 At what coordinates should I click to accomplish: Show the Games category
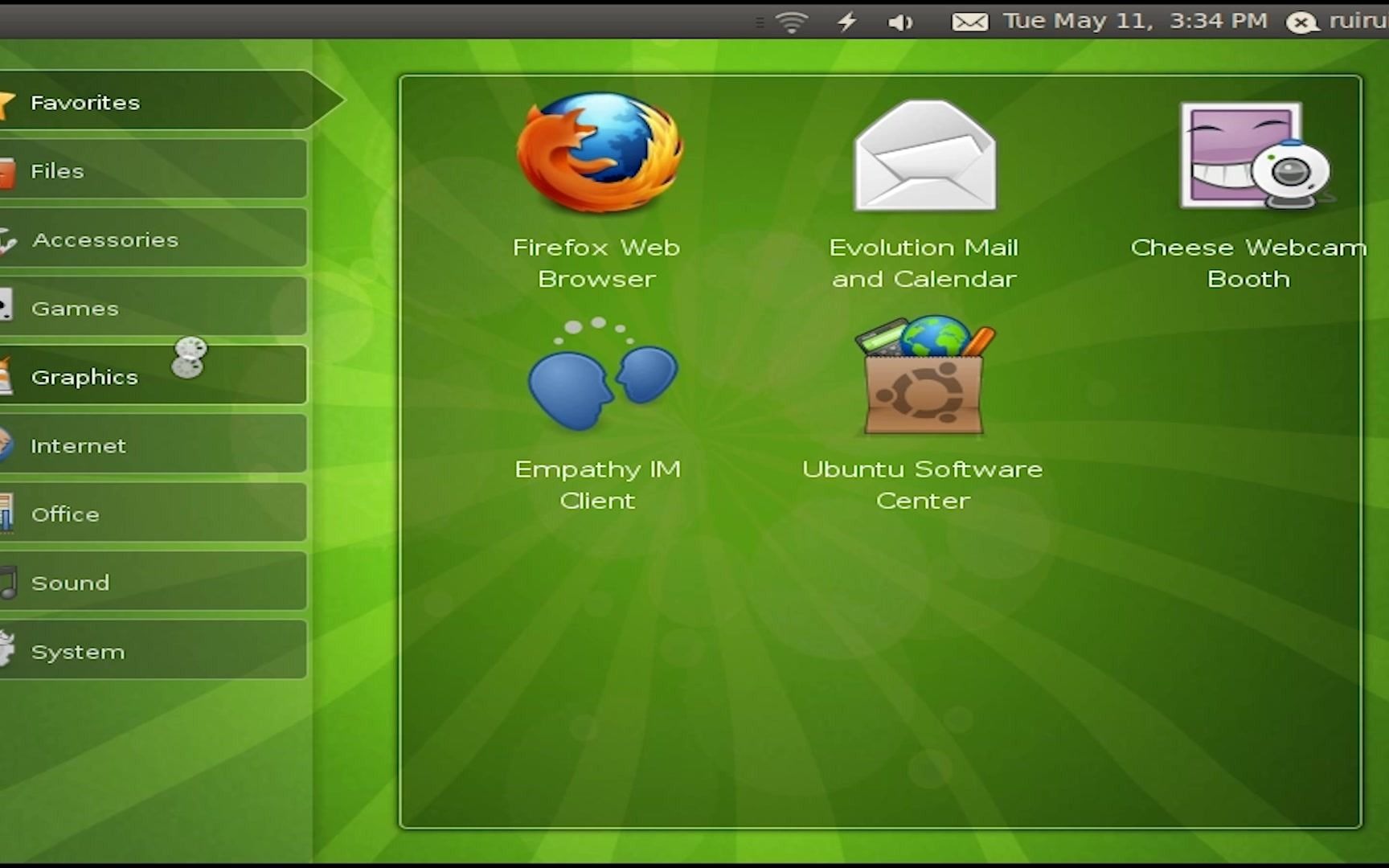pyautogui.click(x=153, y=307)
